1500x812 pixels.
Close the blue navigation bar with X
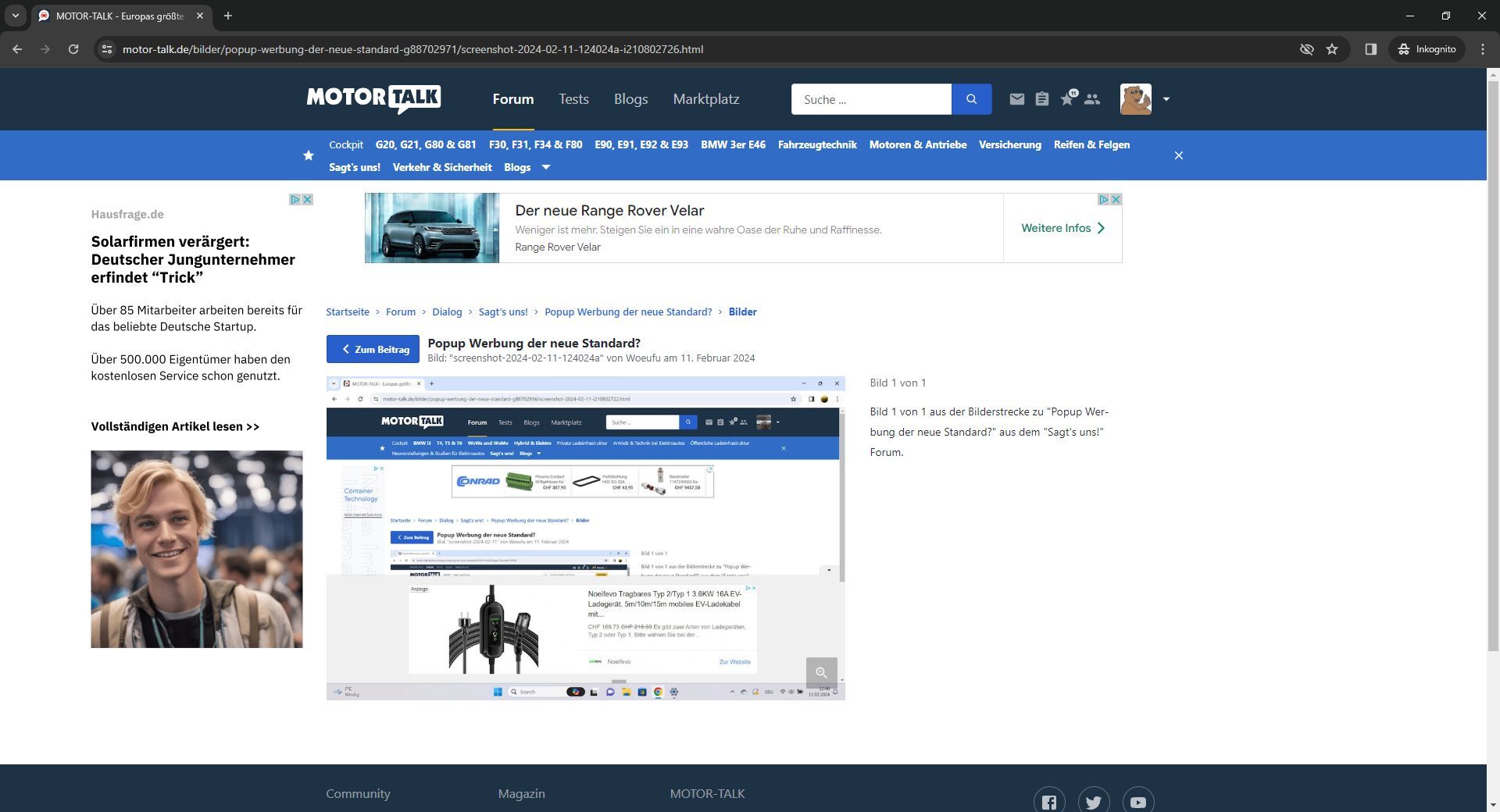click(x=1179, y=155)
